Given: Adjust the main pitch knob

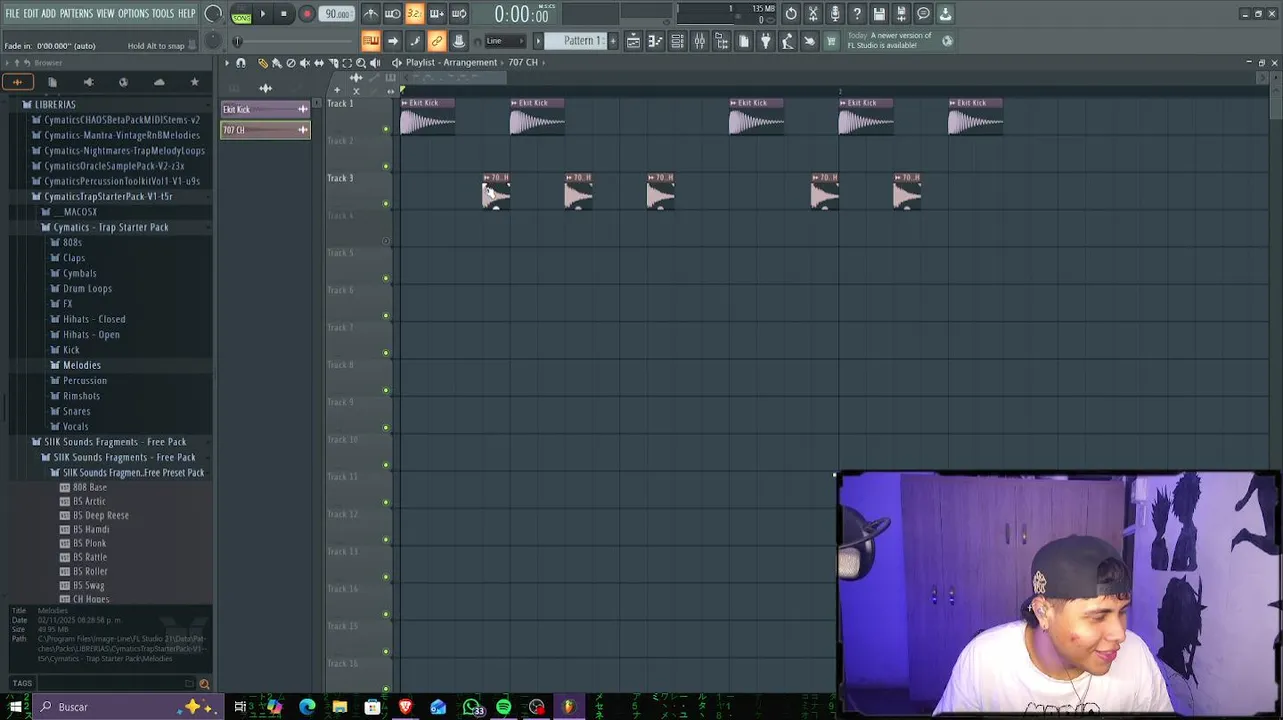Looking at the screenshot, I should coord(213,41).
